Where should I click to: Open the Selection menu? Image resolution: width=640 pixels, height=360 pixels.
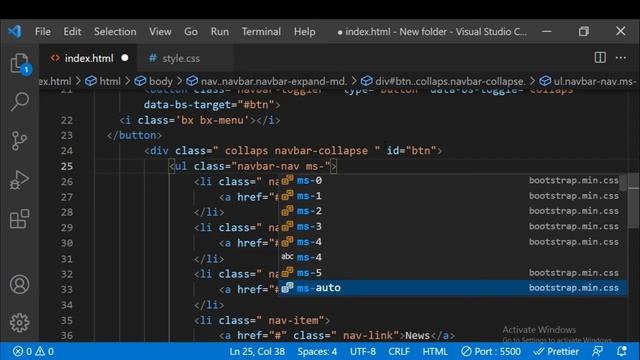[115, 31]
